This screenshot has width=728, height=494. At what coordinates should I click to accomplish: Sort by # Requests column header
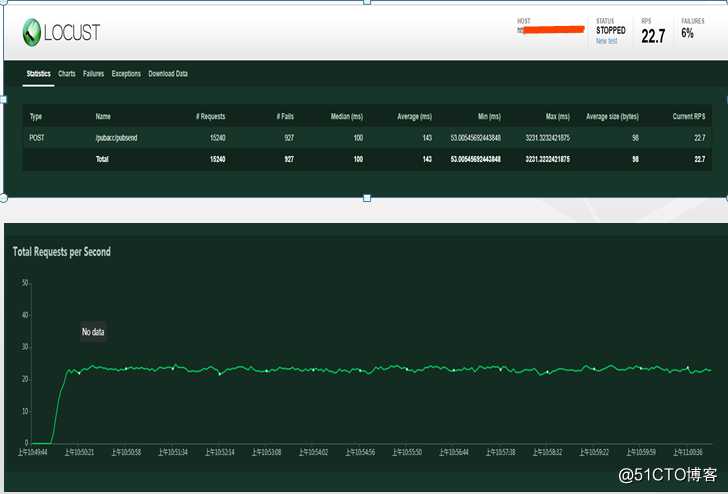point(209,116)
